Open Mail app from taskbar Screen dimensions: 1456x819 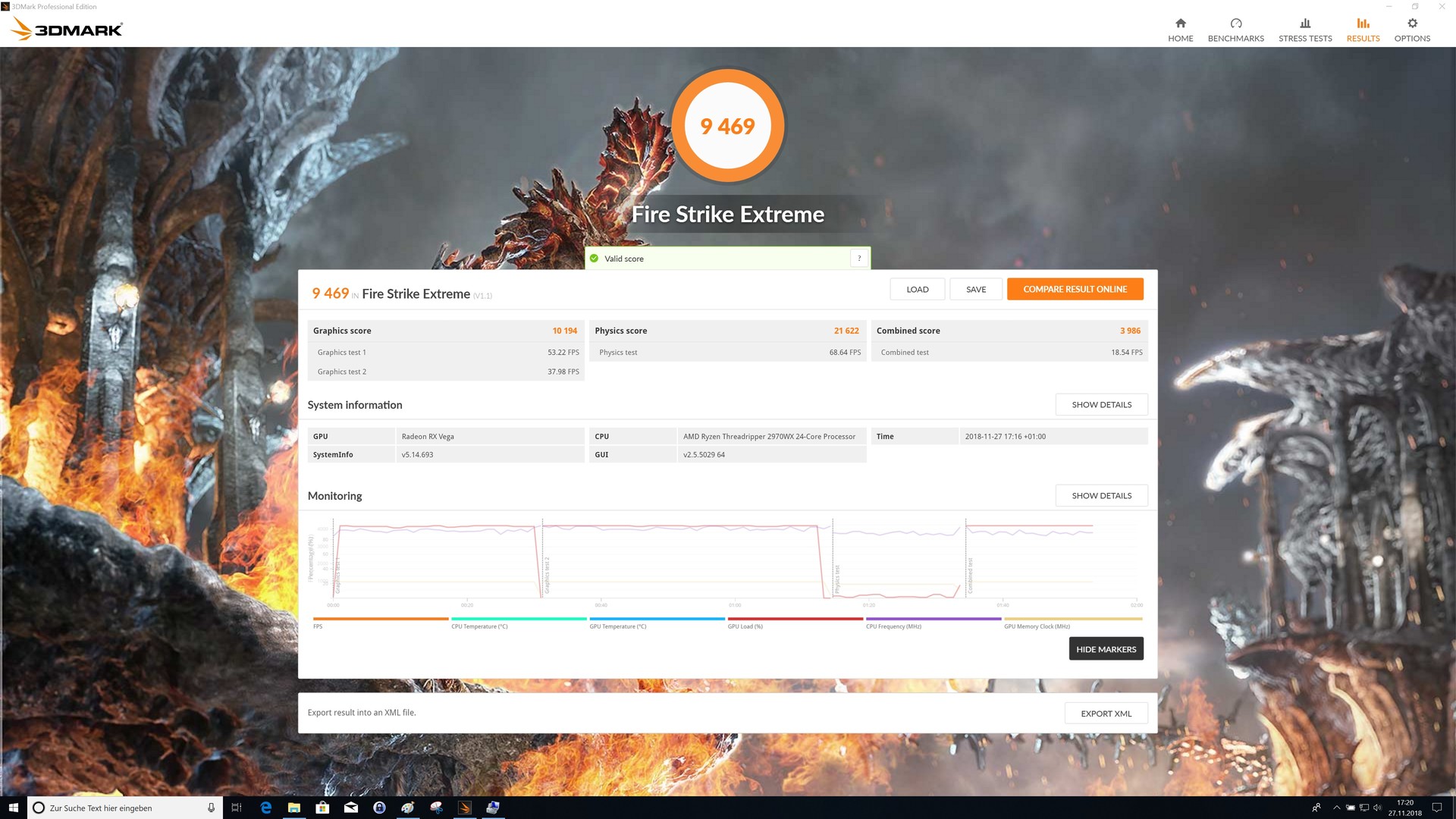coord(350,808)
